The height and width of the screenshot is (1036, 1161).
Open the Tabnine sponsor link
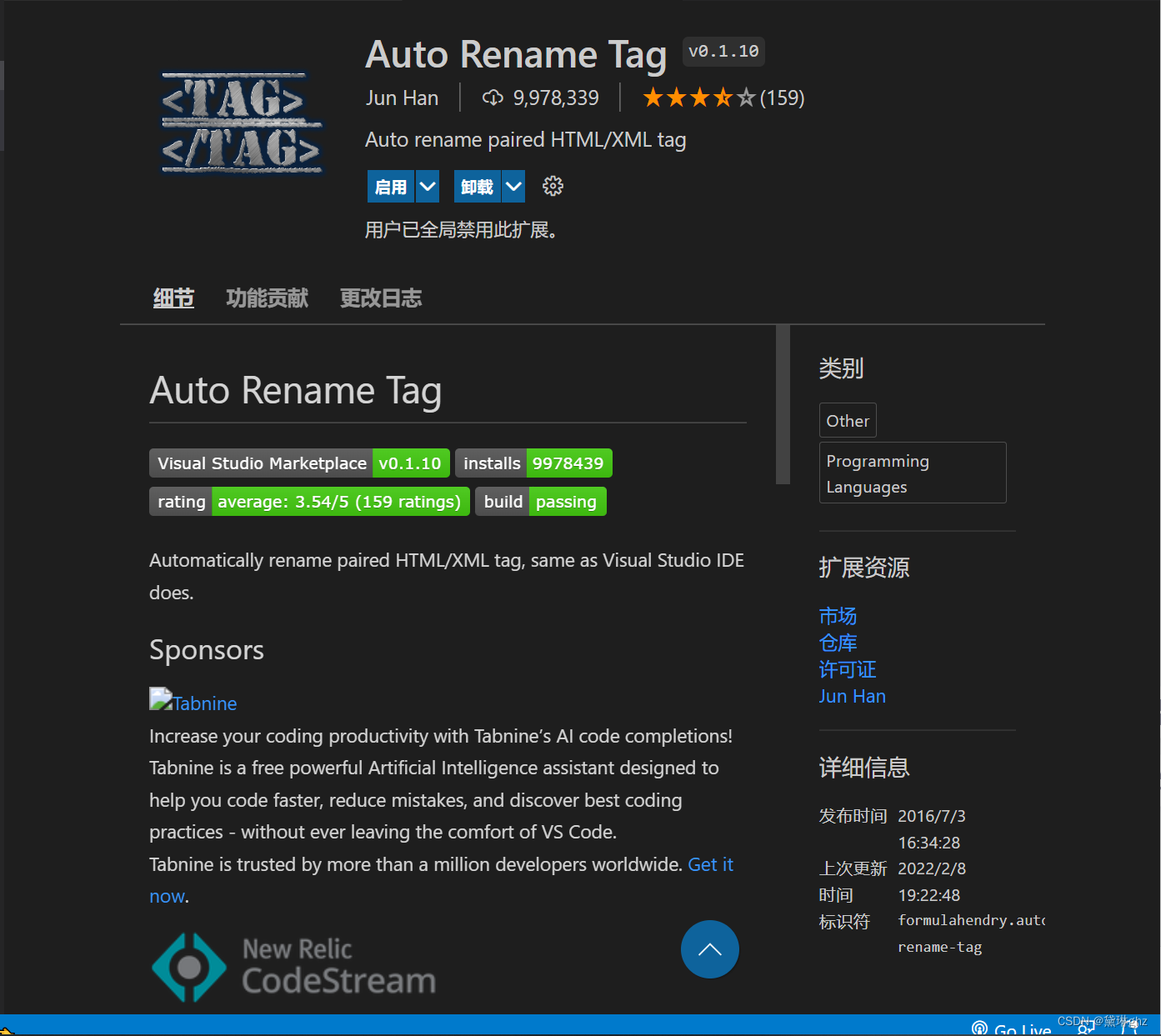pos(205,703)
